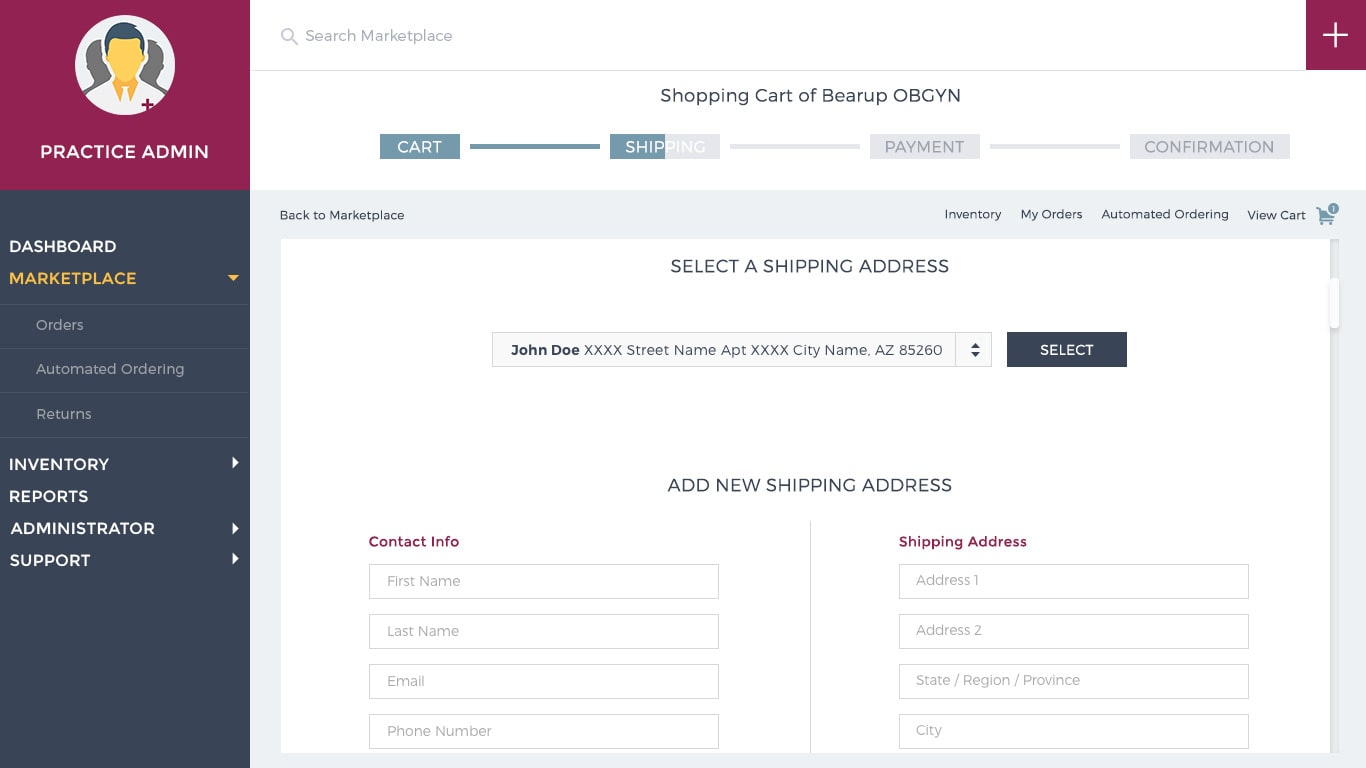The width and height of the screenshot is (1366, 768).
Task: Expand the Inventory sidebar arrow
Action: (x=235, y=463)
